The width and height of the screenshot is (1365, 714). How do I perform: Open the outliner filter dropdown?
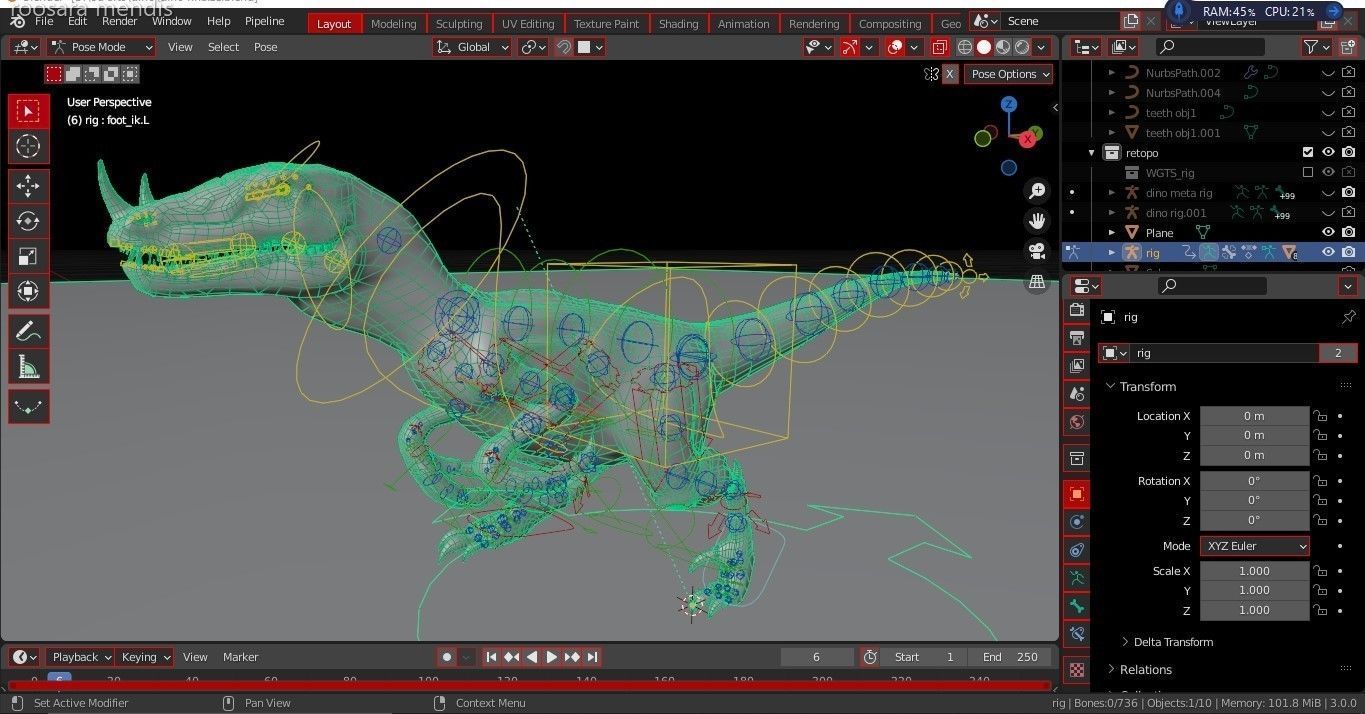point(1317,47)
